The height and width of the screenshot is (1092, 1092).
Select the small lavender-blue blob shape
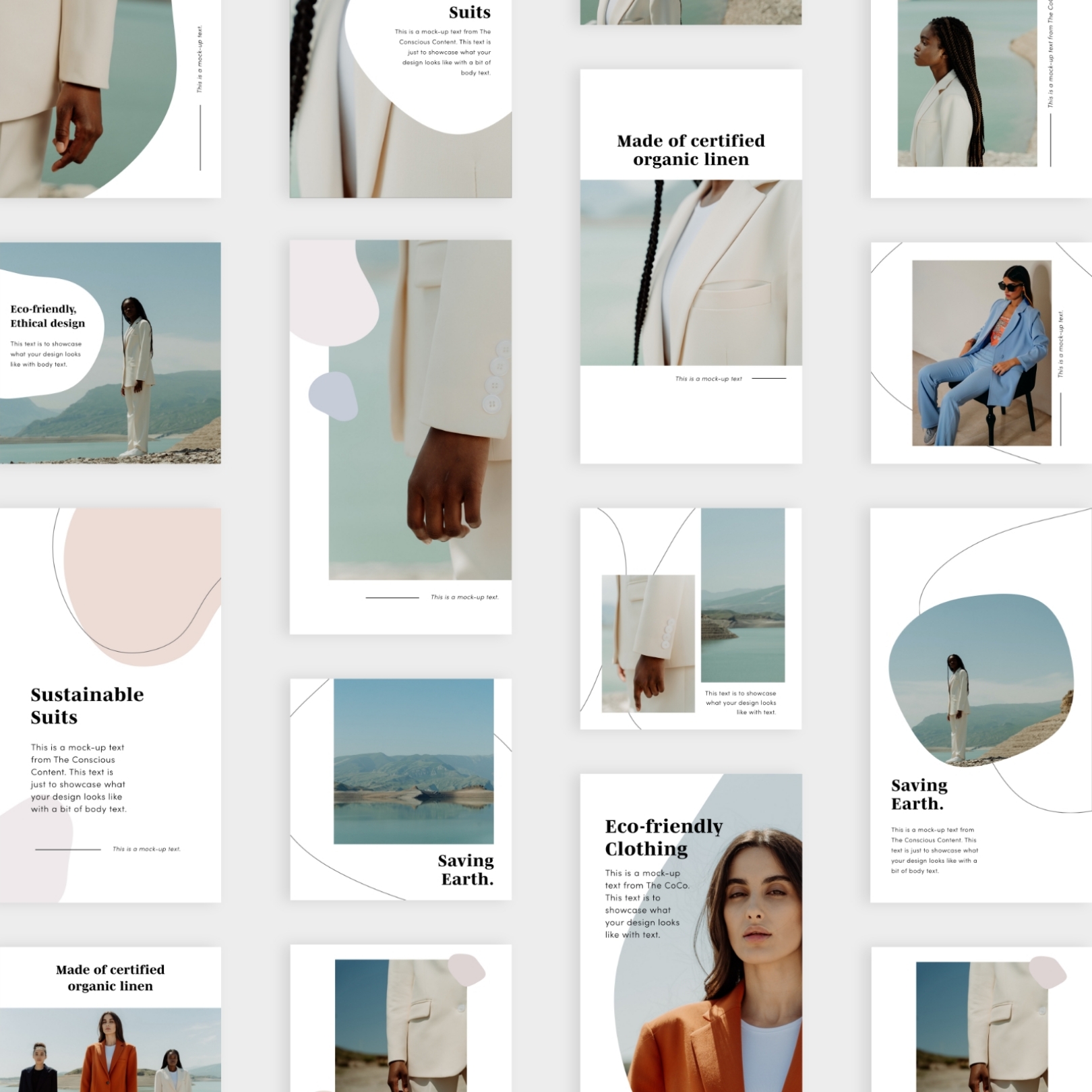(333, 396)
